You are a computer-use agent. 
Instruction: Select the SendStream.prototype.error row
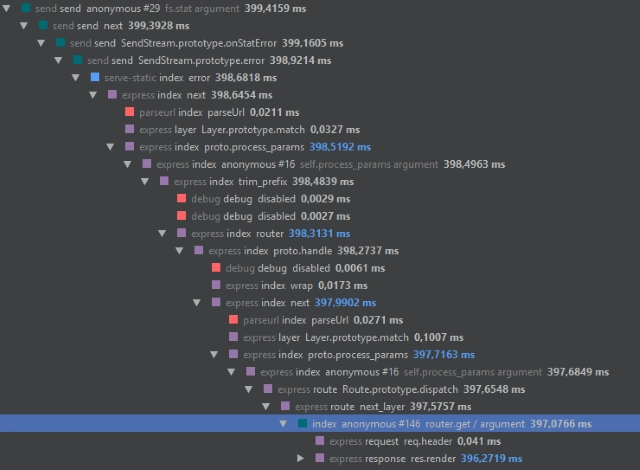tap(320, 60)
